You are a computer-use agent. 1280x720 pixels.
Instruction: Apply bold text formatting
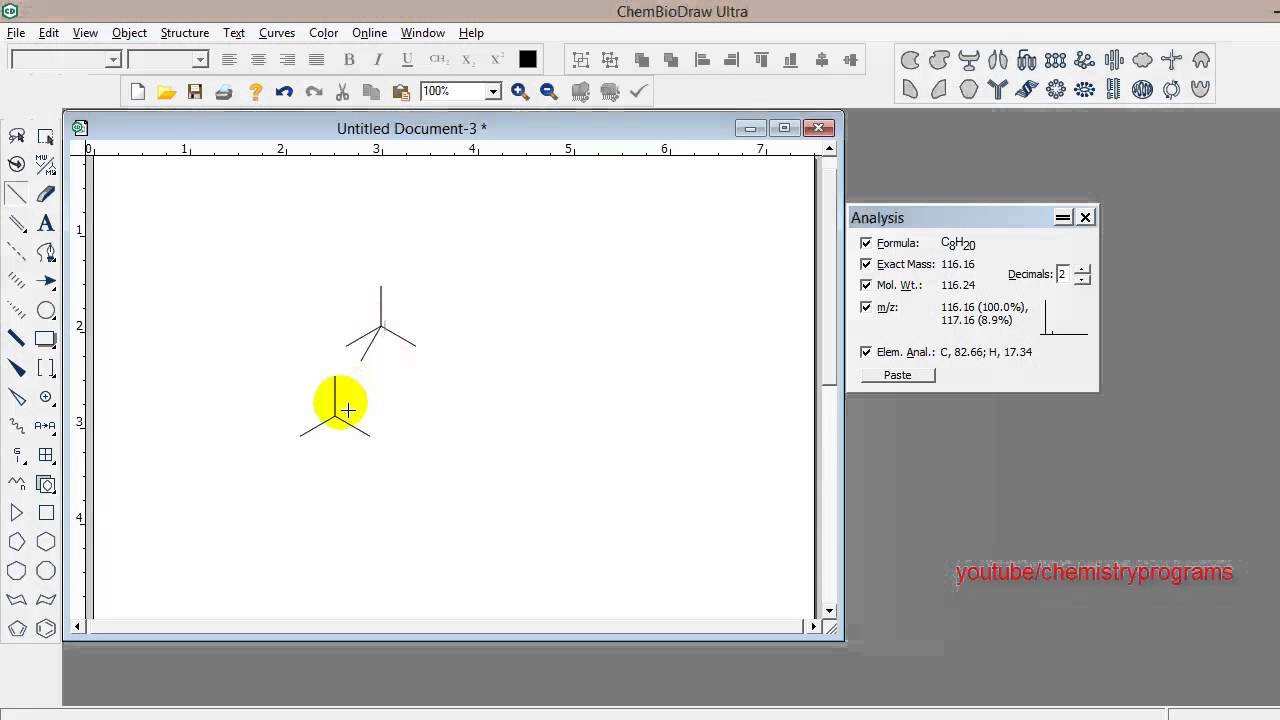pyautogui.click(x=349, y=60)
